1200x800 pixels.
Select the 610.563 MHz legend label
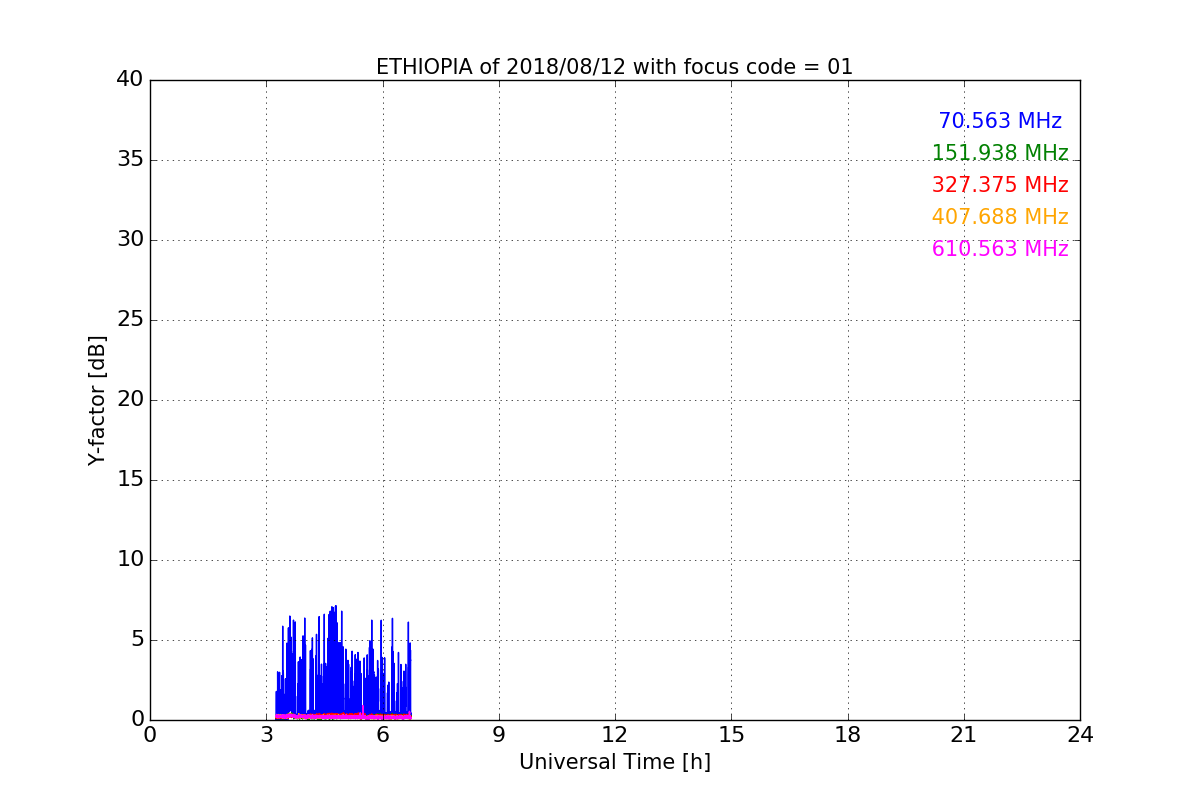pyautogui.click(x=1000, y=249)
